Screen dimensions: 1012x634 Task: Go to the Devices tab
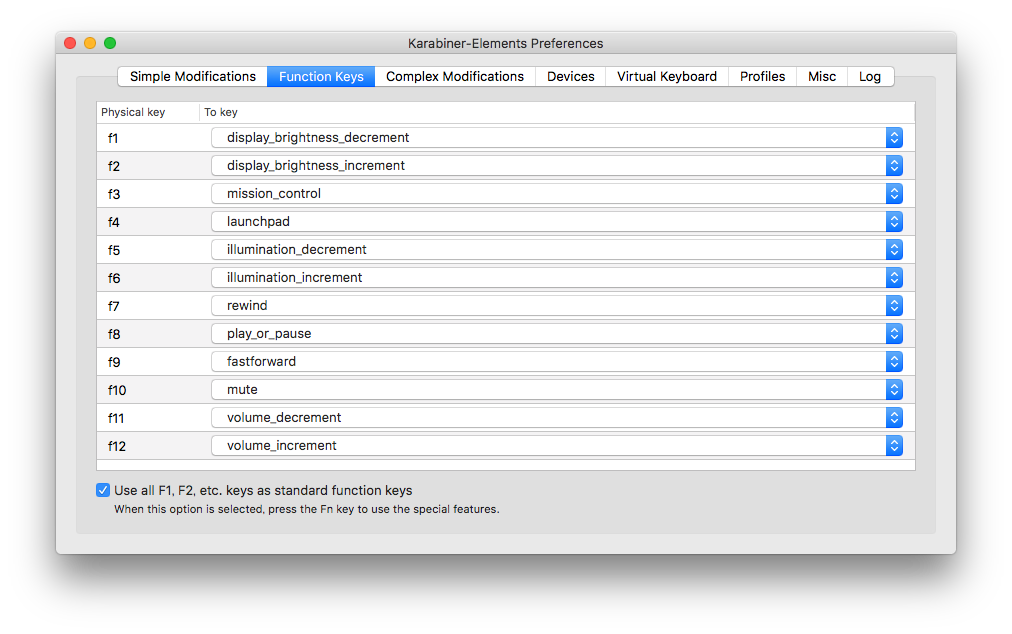tap(571, 76)
